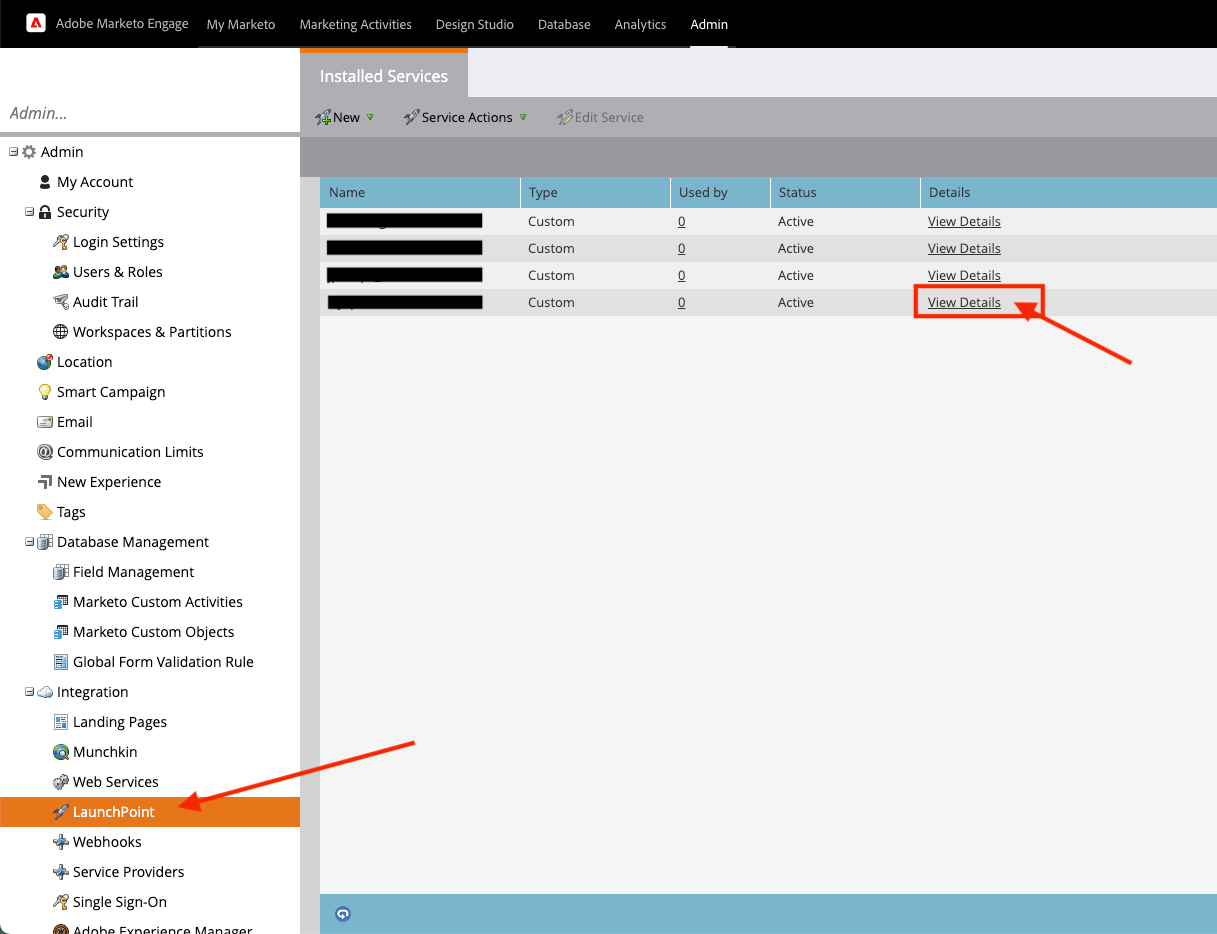Collapse the Admin tree root node
The width and height of the screenshot is (1217, 934).
(x=14, y=152)
